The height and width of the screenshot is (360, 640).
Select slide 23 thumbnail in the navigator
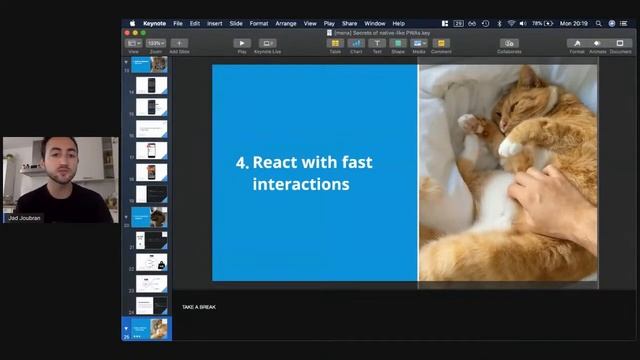click(151, 284)
